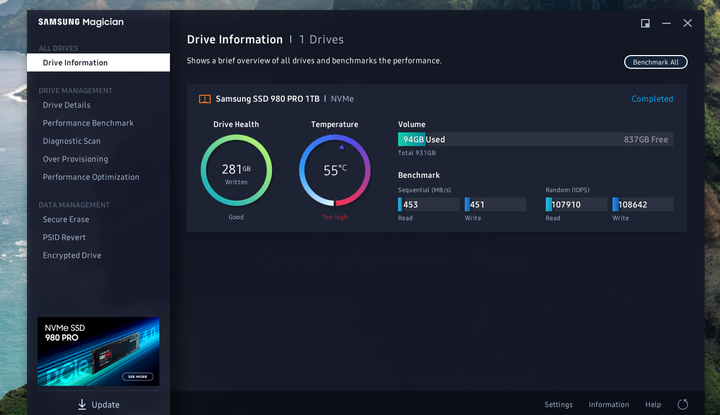Viewport: 720px width, 415px height.
Task: Click the sequential write 451 bar
Action: 495,204
